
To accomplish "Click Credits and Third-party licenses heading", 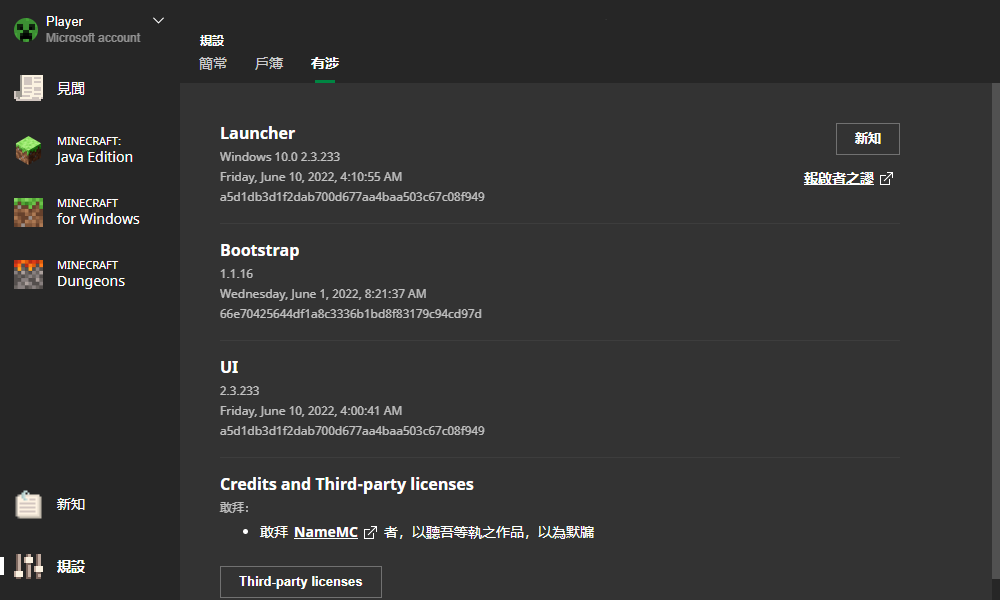I will (x=346, y=484).
